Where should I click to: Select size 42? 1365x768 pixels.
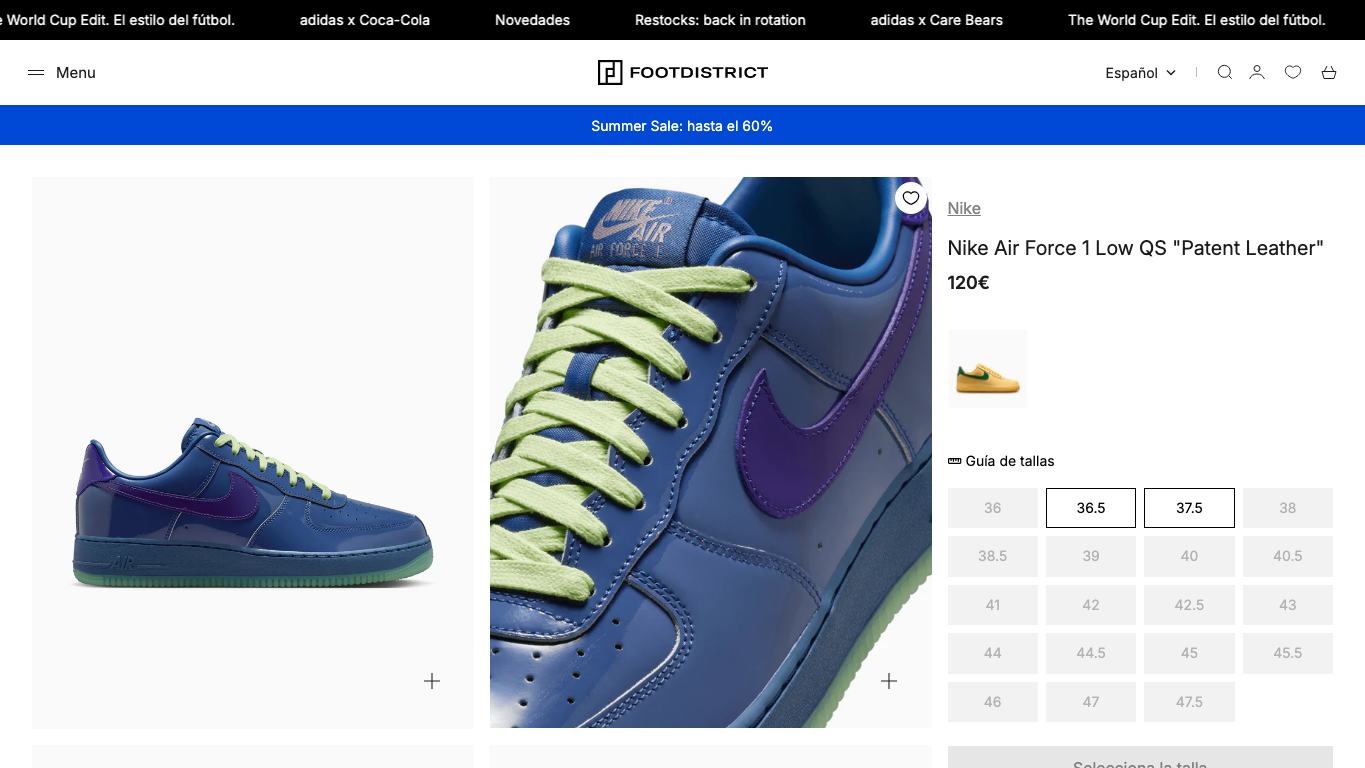coord(1091,605)
